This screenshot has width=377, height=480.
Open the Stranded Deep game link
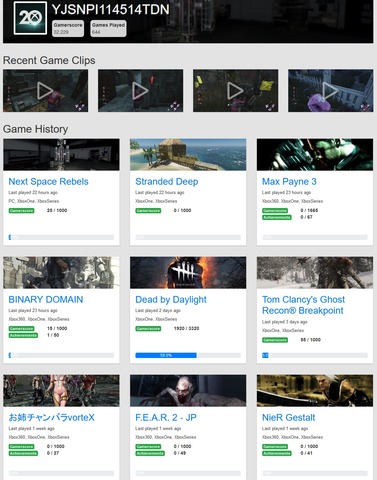click(x=167, y=181)
